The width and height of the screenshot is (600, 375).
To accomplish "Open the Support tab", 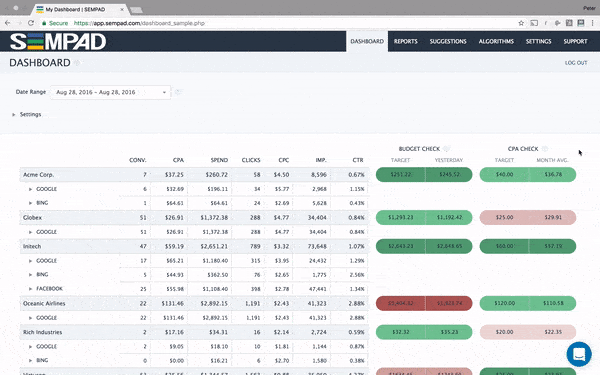I will tap(575, 41).
